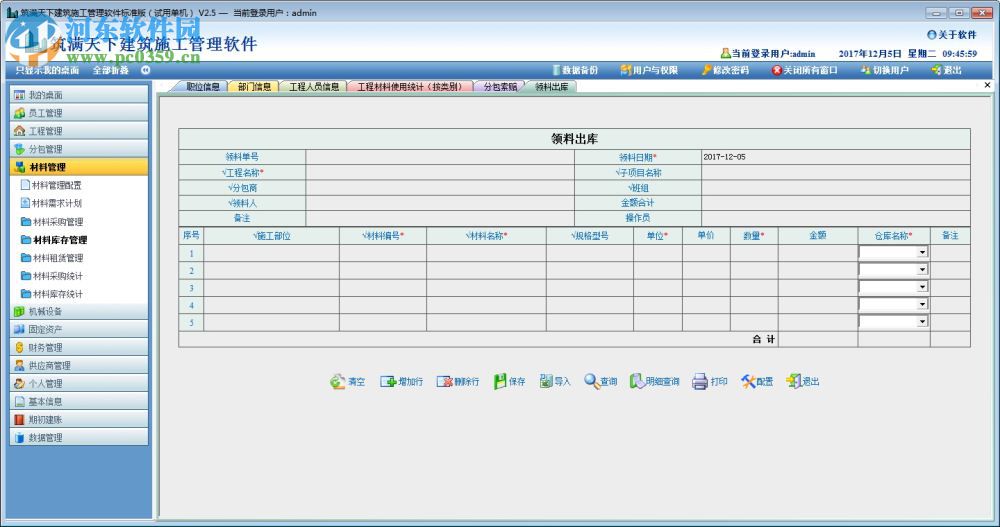Click 只显示我的桌面 button
The width and height of the screenshot is (1000, 527).
click(x=47, y=70)
